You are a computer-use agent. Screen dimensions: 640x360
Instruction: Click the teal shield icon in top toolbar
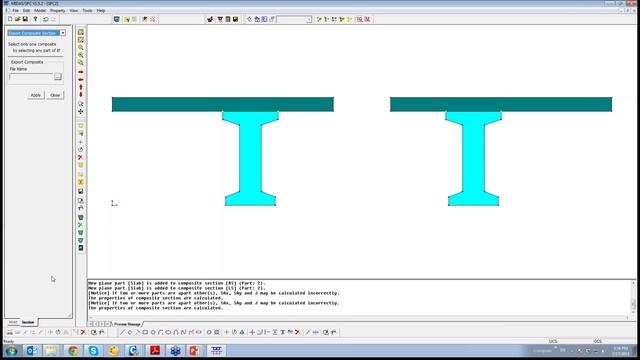pyautogui.click(x=117, y=19)
